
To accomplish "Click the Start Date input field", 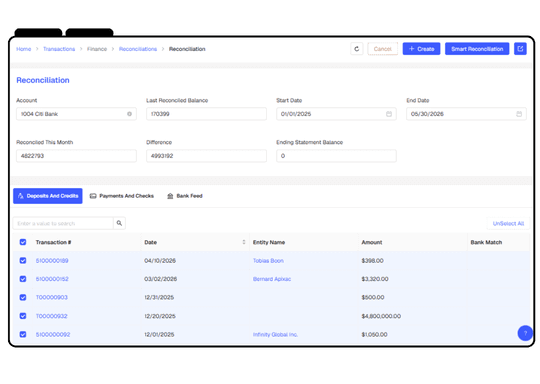I will tap(336, 114).
